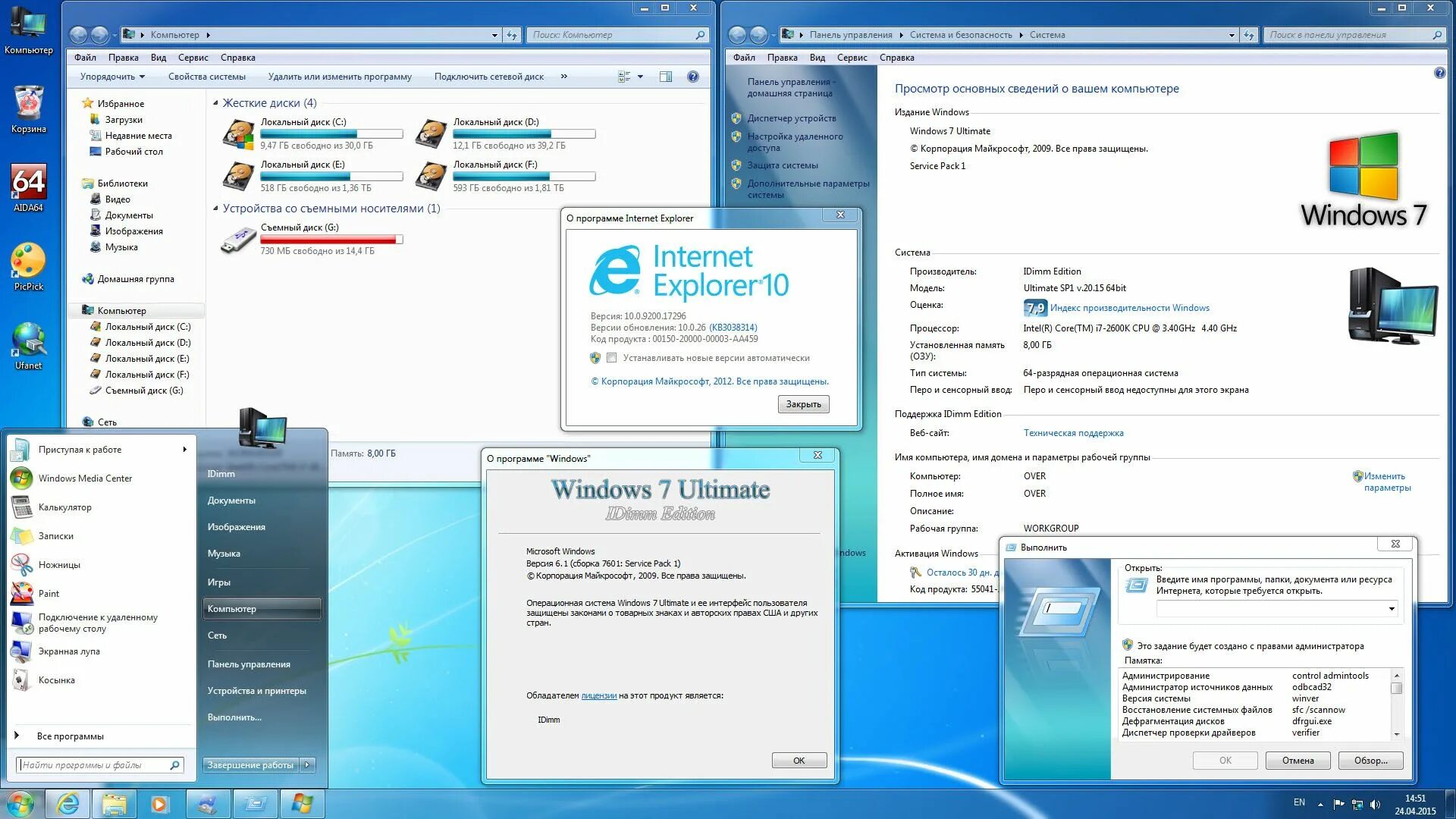The image size is (1456, 819).
Task: Click the search magnifier in Start menu
Action: click(x=174, y=765)
